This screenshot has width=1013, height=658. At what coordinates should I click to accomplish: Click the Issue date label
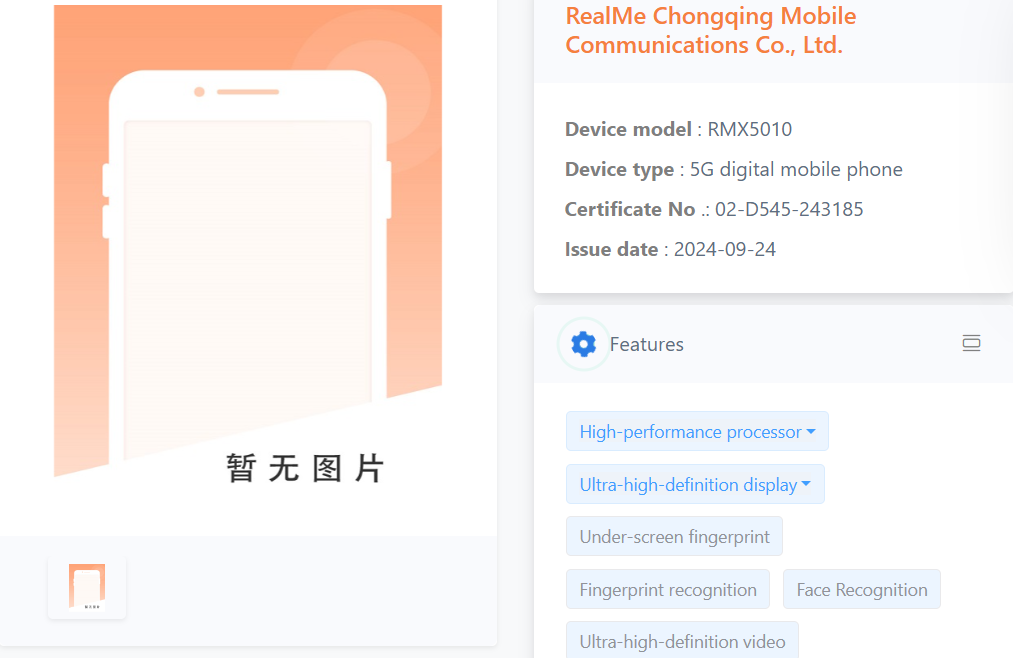tap(611, 249)
